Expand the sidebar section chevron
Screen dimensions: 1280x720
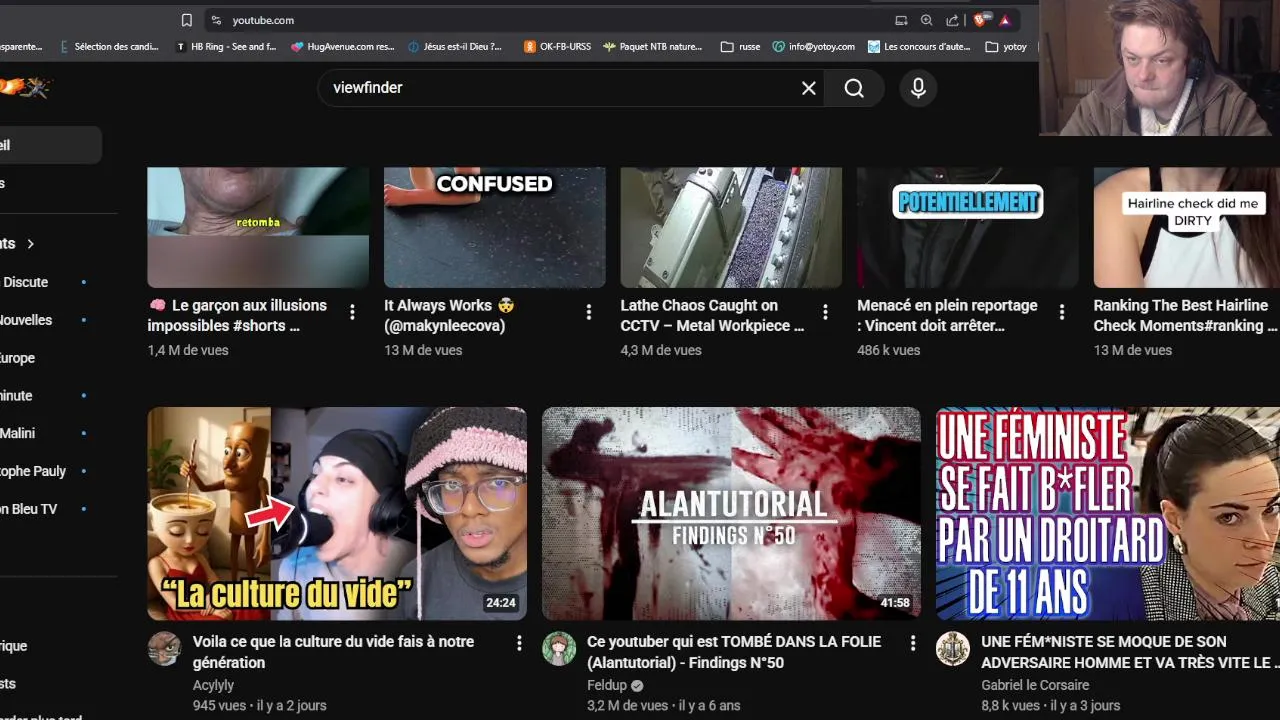pos(31,244)
